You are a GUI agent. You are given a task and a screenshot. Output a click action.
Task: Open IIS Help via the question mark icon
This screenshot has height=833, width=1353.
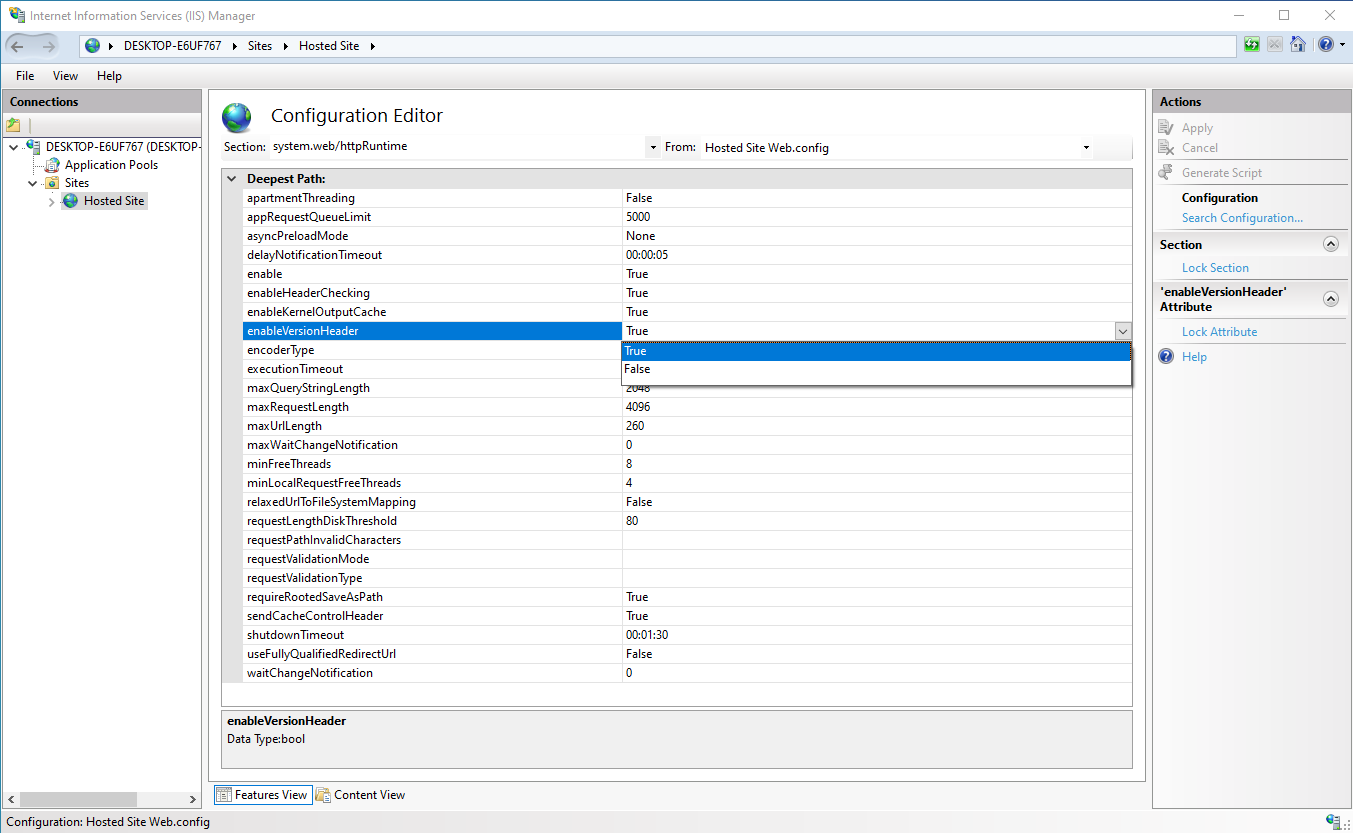pos(1325,45)
